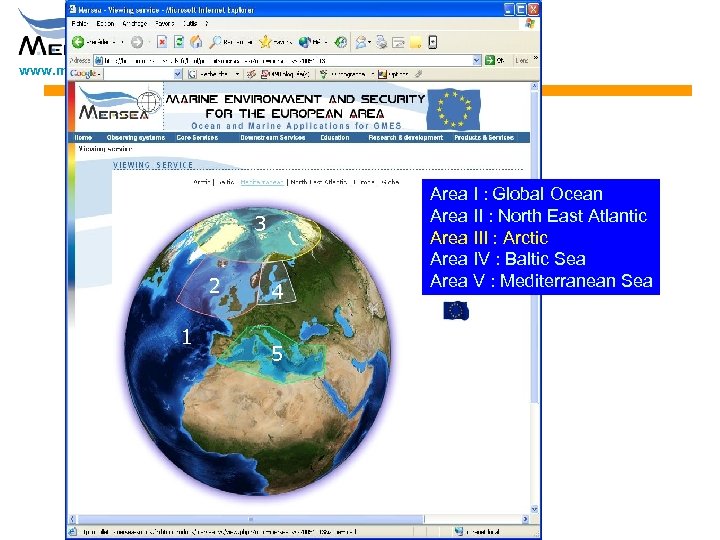Open the Favoris menu
This screenshot has width=720, height=540.
(x=164, y=23)
